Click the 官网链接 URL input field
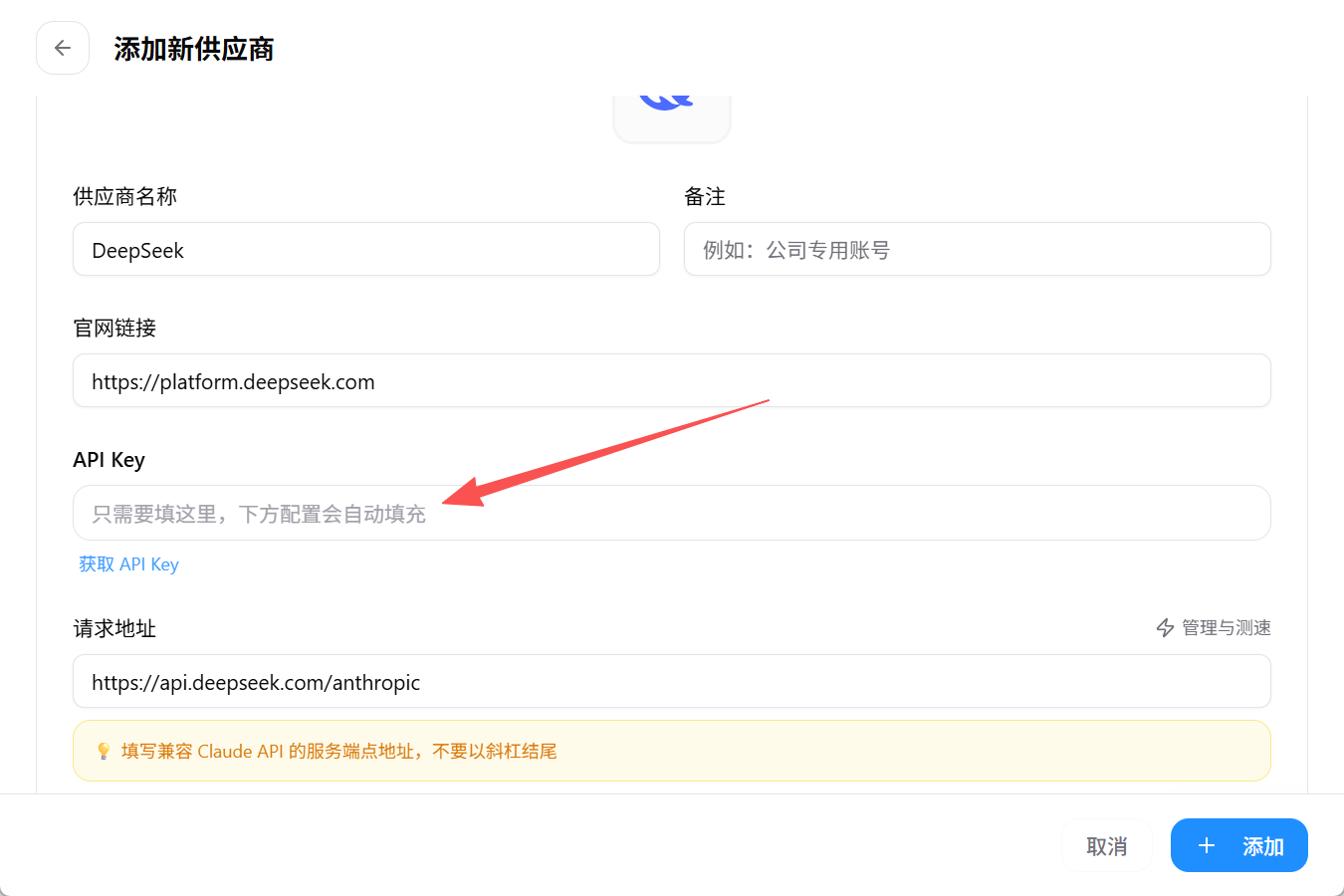1344x896 pixels. pyautogui.click(x=672, y=380)
